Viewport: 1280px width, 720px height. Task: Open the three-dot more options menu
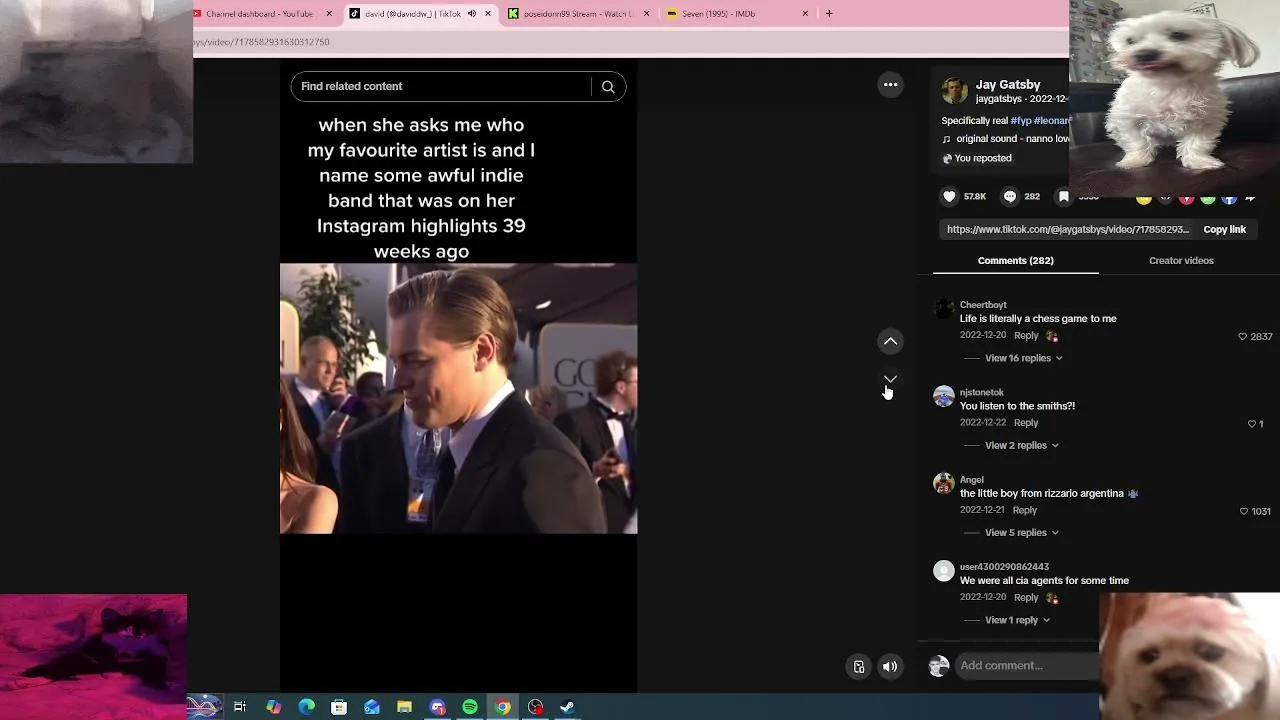tap(890, 85)
